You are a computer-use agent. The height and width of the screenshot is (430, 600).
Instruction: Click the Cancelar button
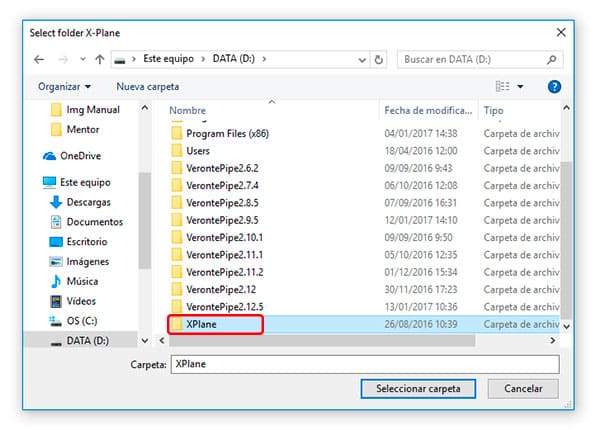tap(523, 389)
